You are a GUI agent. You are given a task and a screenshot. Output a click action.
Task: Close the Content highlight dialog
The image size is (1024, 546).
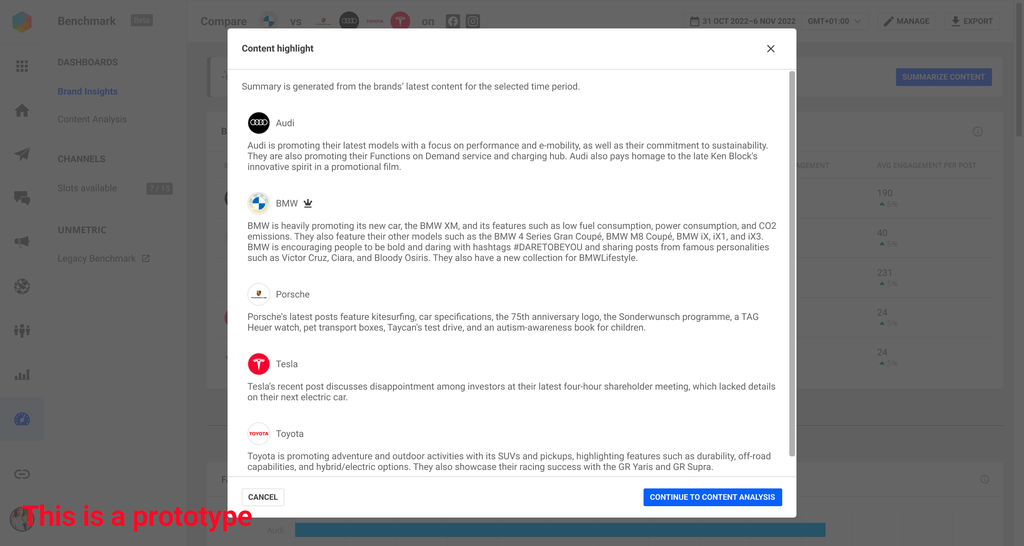coord(770,48)
